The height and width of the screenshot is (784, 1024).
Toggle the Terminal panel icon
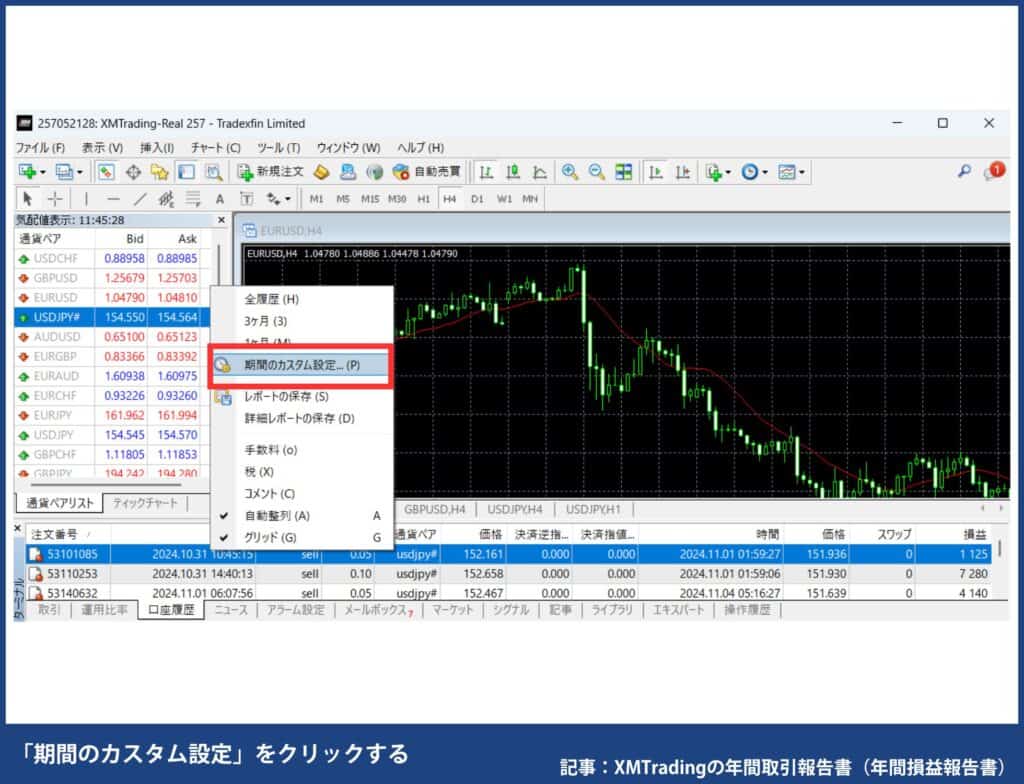[x=186, y=172]
